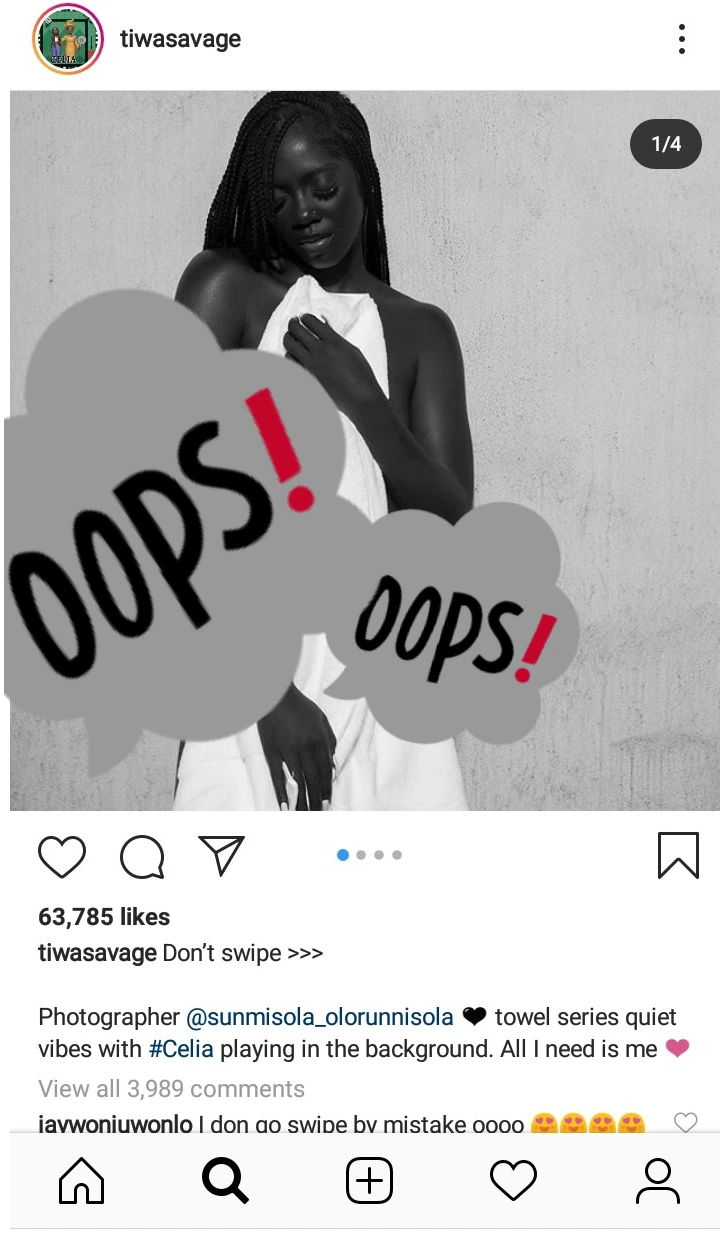
Task: Open the Activity heart tab in the bottom bar
Action: click(514, 1181)
